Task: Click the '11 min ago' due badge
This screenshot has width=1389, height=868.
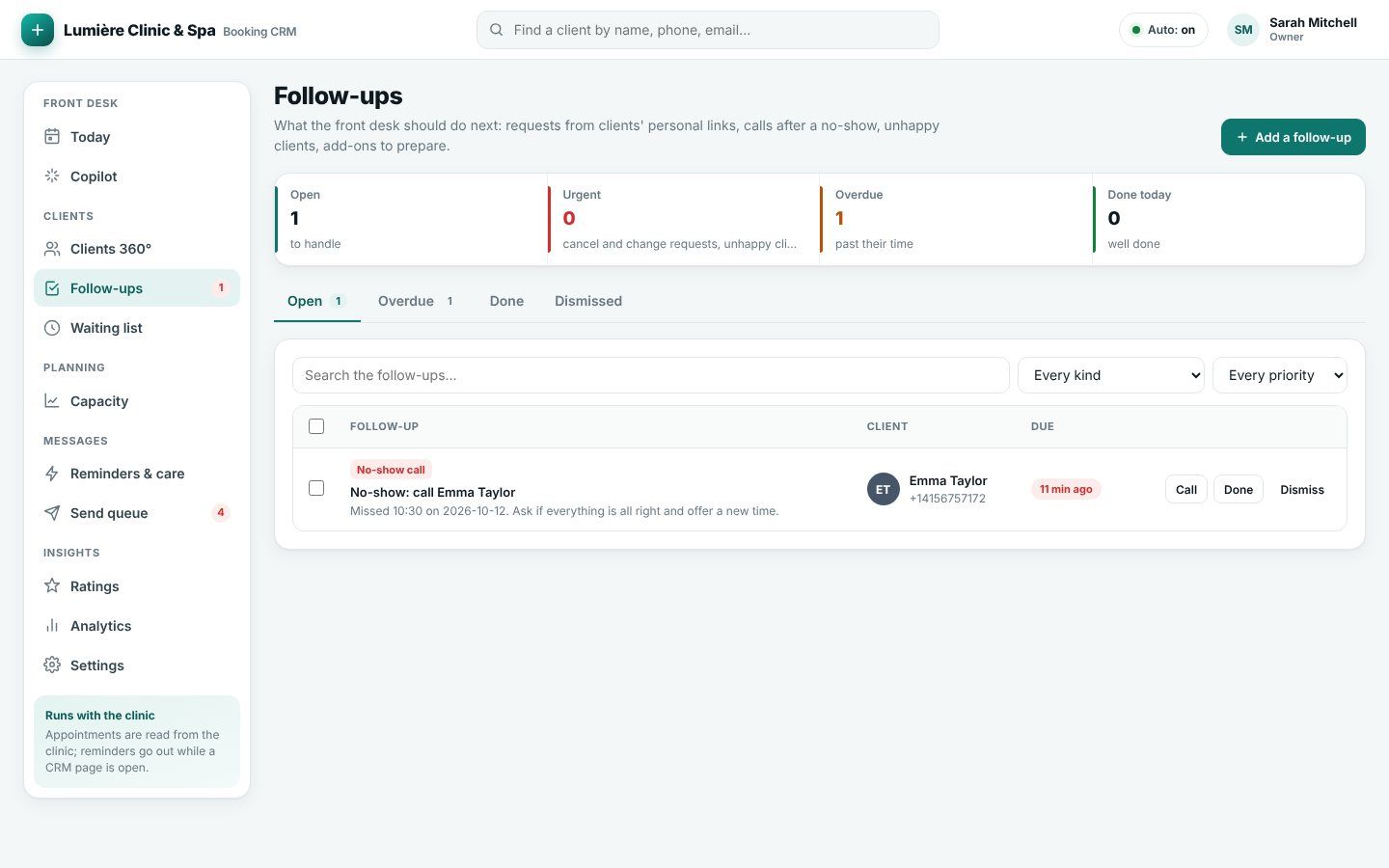Action: tap(1066, 489)
